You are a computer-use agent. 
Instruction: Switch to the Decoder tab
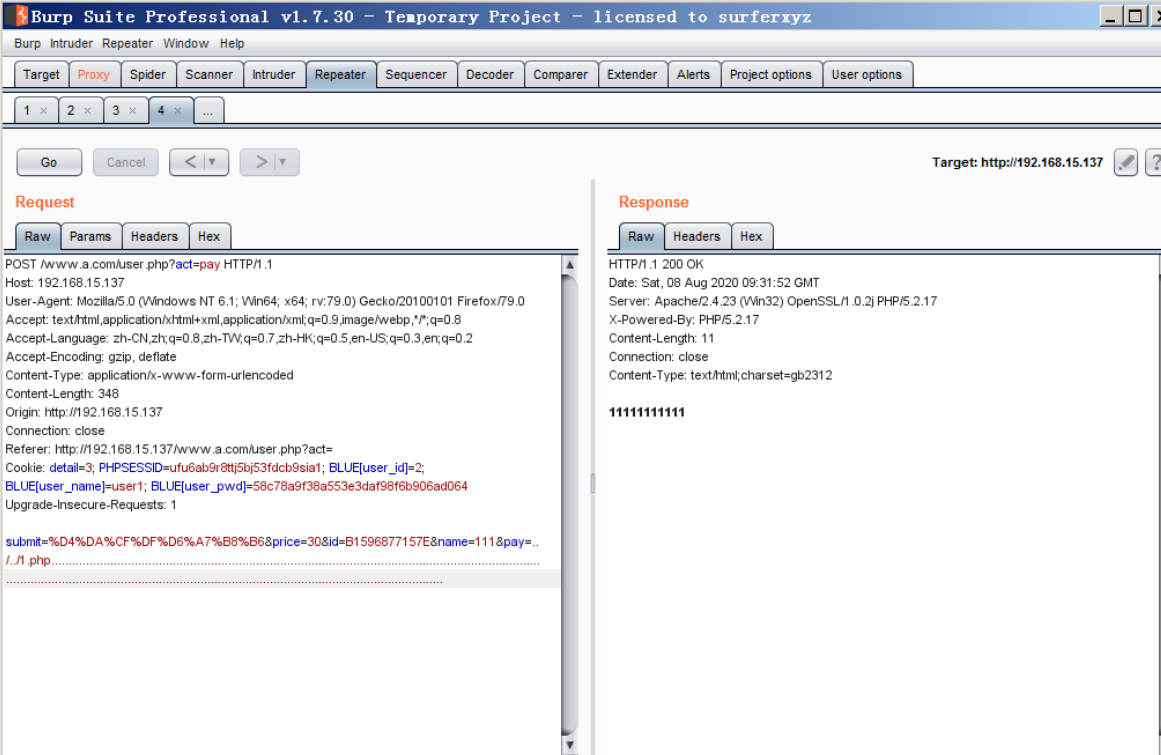[490, 75]
